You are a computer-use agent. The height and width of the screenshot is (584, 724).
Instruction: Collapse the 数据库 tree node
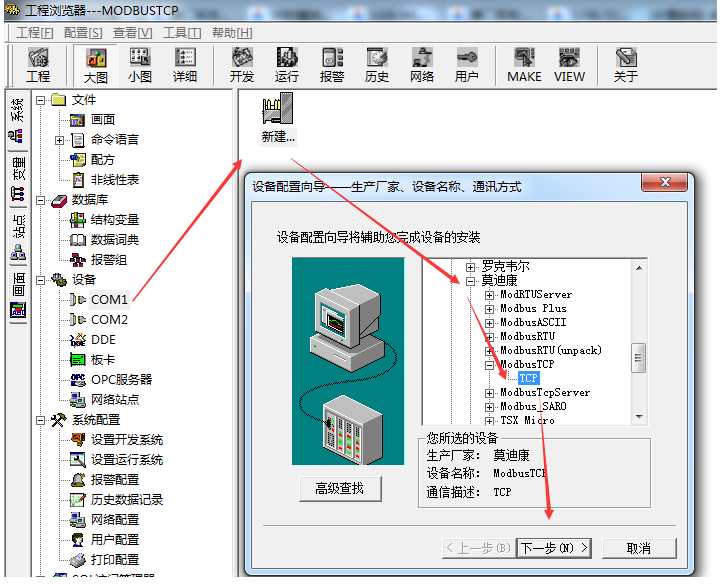[x=41, y=200]
